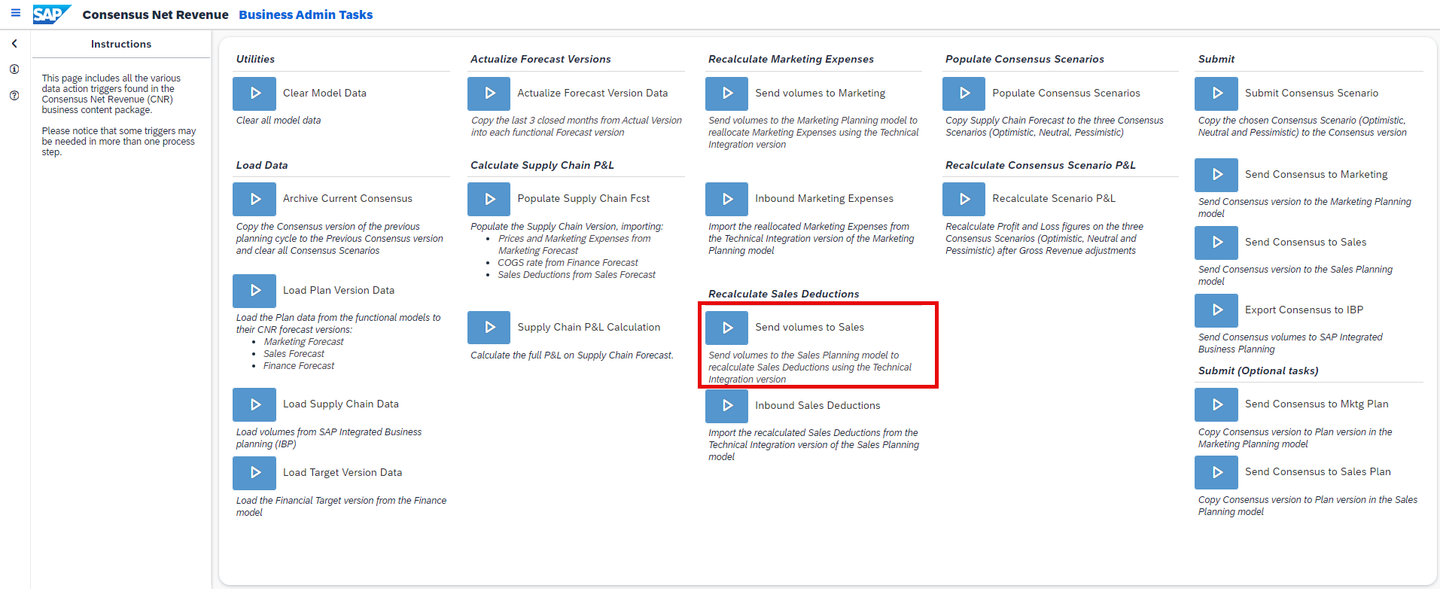Screen dimensions: 1440x589
Task: Open the help question-mark icon in sidebar
Action: [x=14, y=96]
